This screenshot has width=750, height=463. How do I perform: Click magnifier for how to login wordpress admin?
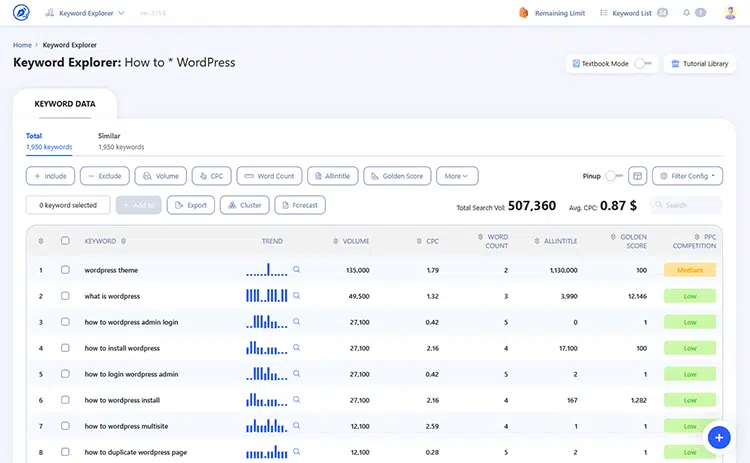(x=297, y=374)
